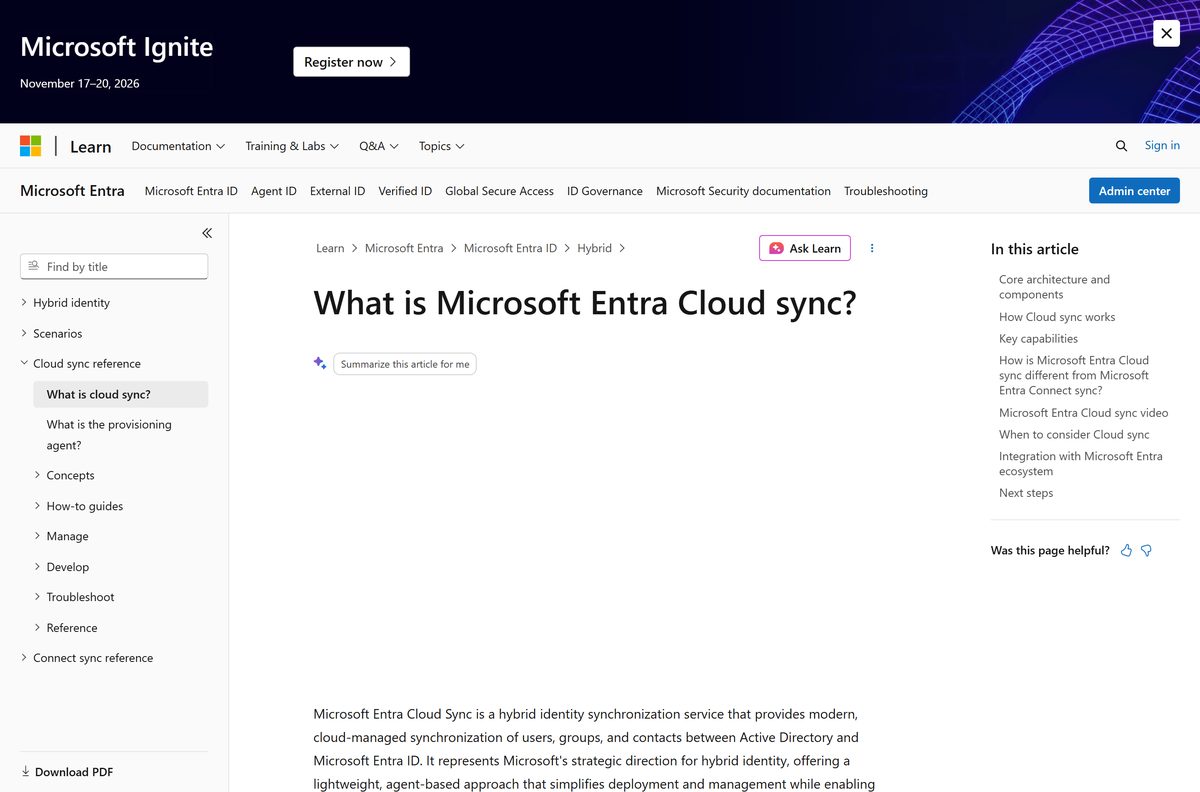This screenshot has height=792, width=1200.
Task: Download PDF of the documentation
Action: tap(67, 772)
